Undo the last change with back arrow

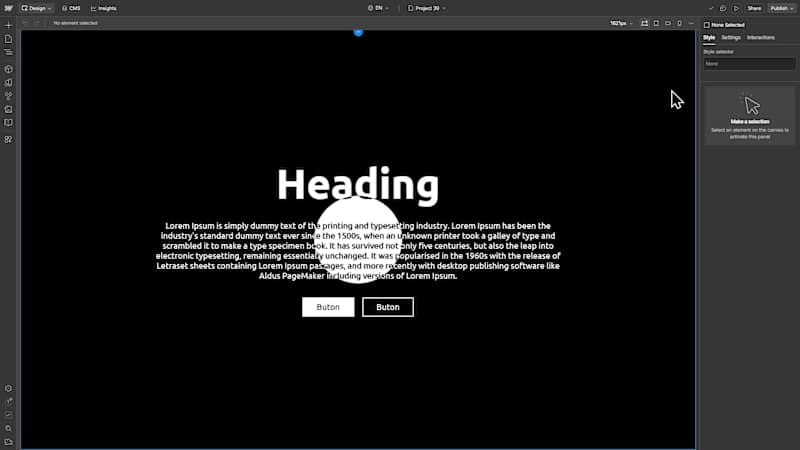(25, 23)
